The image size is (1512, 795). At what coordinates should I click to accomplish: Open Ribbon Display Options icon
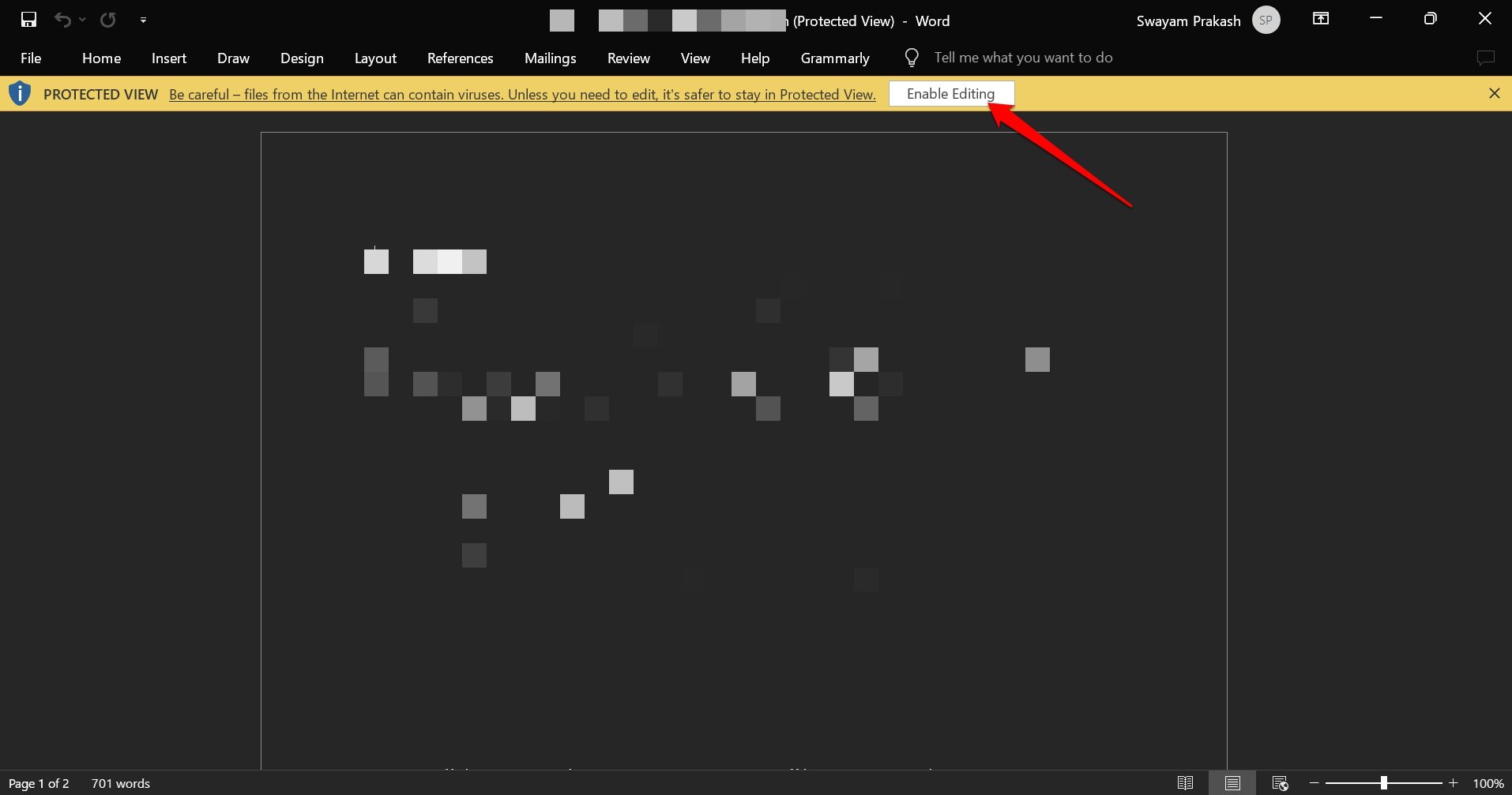click(1321, 19)
